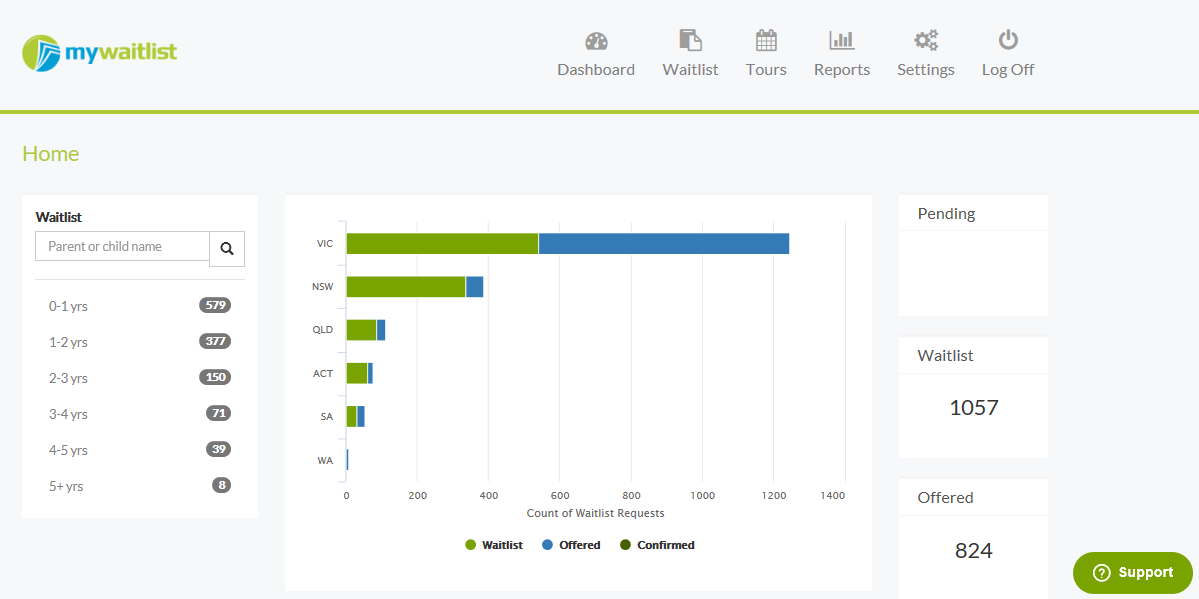Viewport: 1199px width, 599px height.
Task: Click the Dashboard gauge icon
Action: pyautogui.click(x=596, y=41)
